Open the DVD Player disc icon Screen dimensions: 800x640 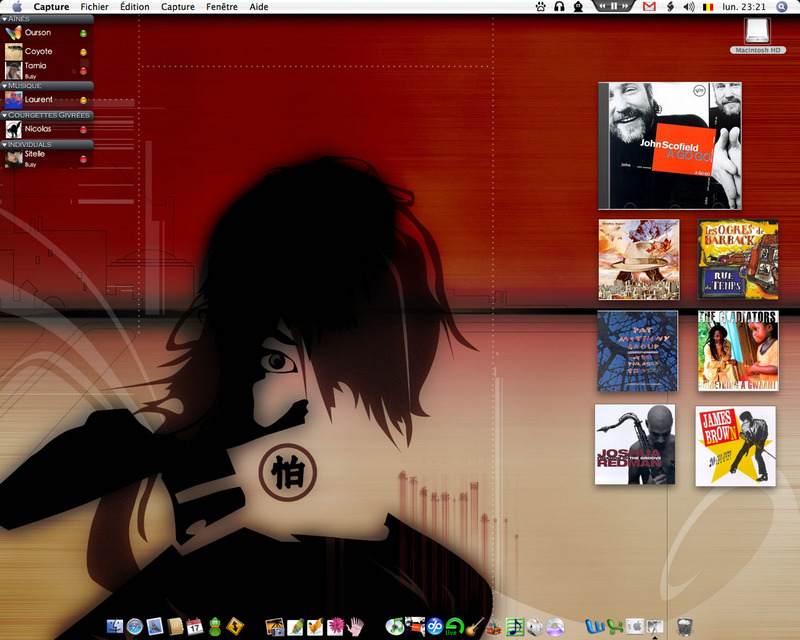coord(555,626)
